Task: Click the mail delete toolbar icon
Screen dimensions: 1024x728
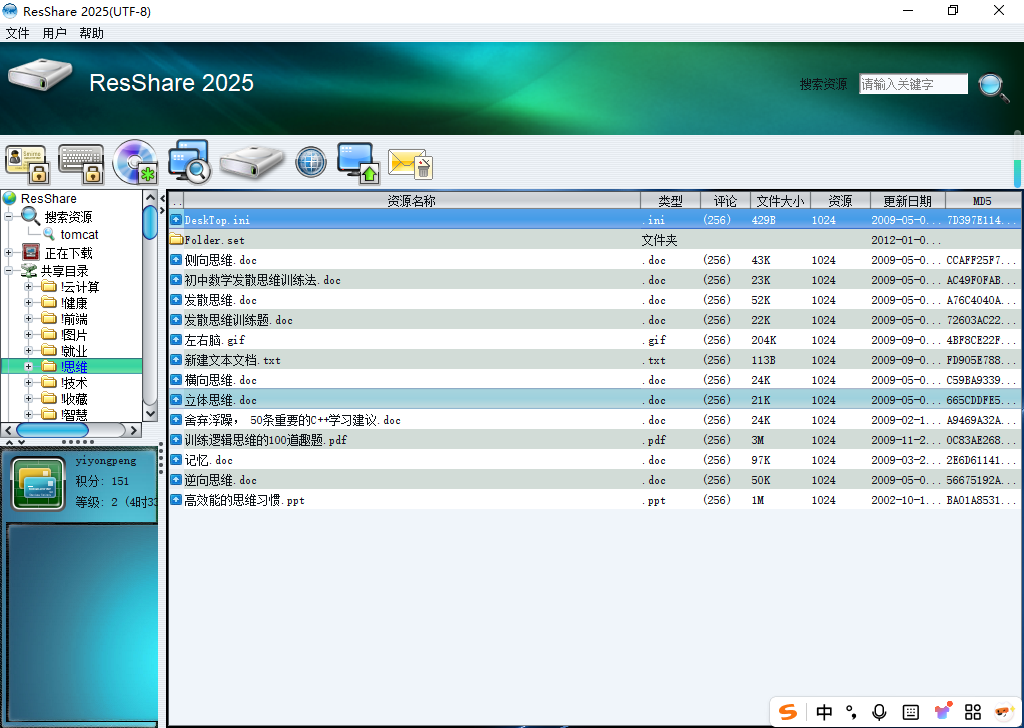Action: pyautogui.click(x=410, y=163)
